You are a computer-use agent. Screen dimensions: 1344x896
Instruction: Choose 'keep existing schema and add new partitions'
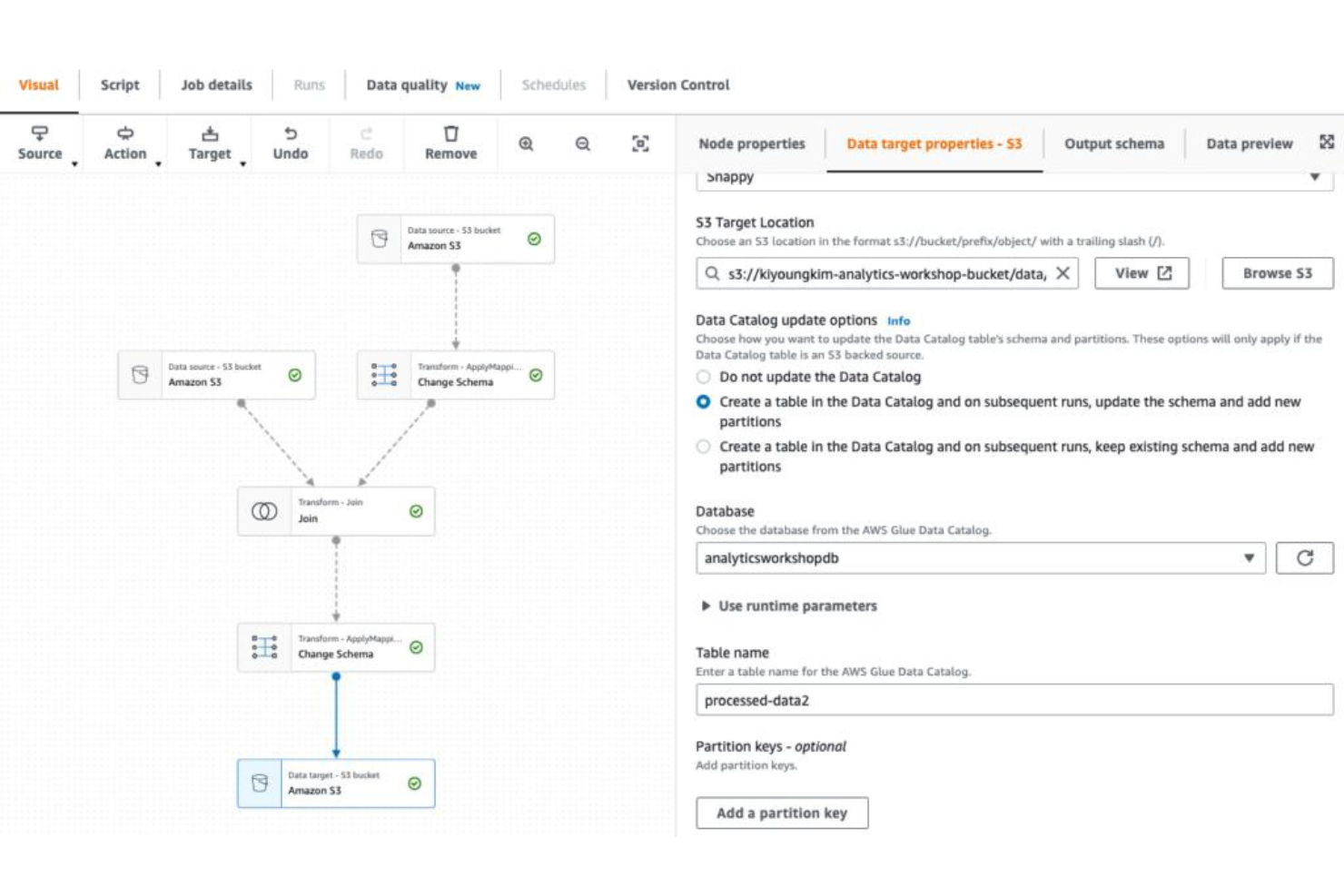pyautogui.click(x=704, y=446)
